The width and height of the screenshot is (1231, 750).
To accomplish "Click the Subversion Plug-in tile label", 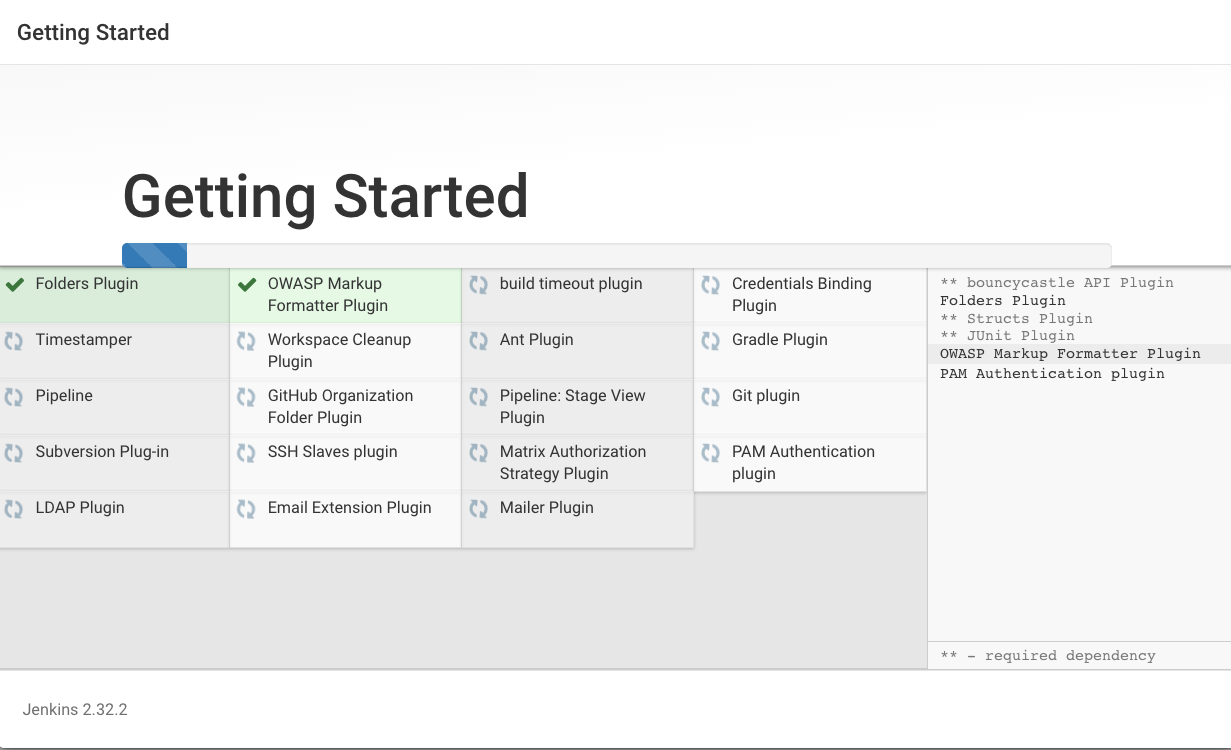I will coord(102,452).
